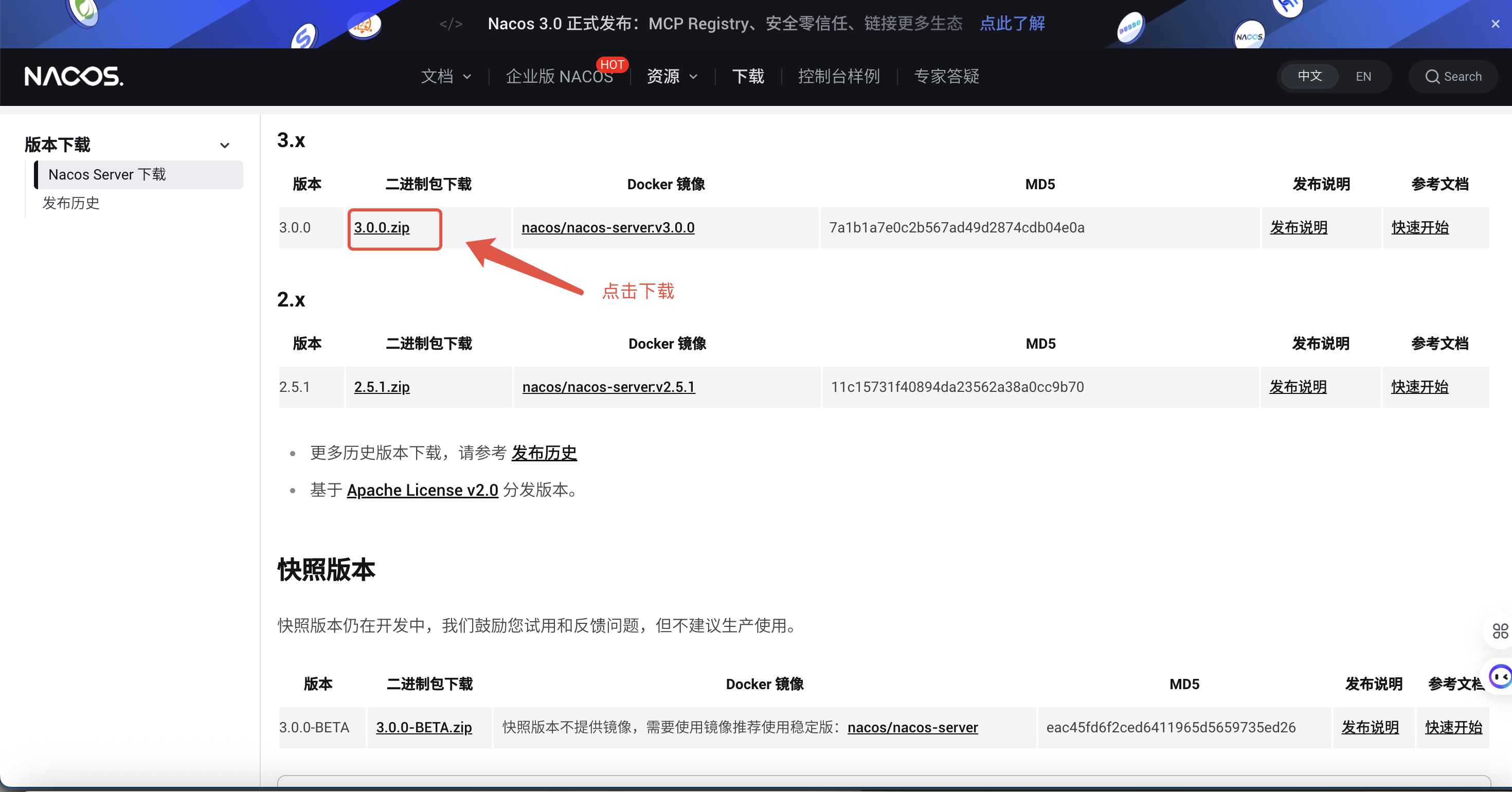Viewport: 1512px width, 792px height.
Task: Download the 3.0.0.zip binary package
Action: click(382, 228)
